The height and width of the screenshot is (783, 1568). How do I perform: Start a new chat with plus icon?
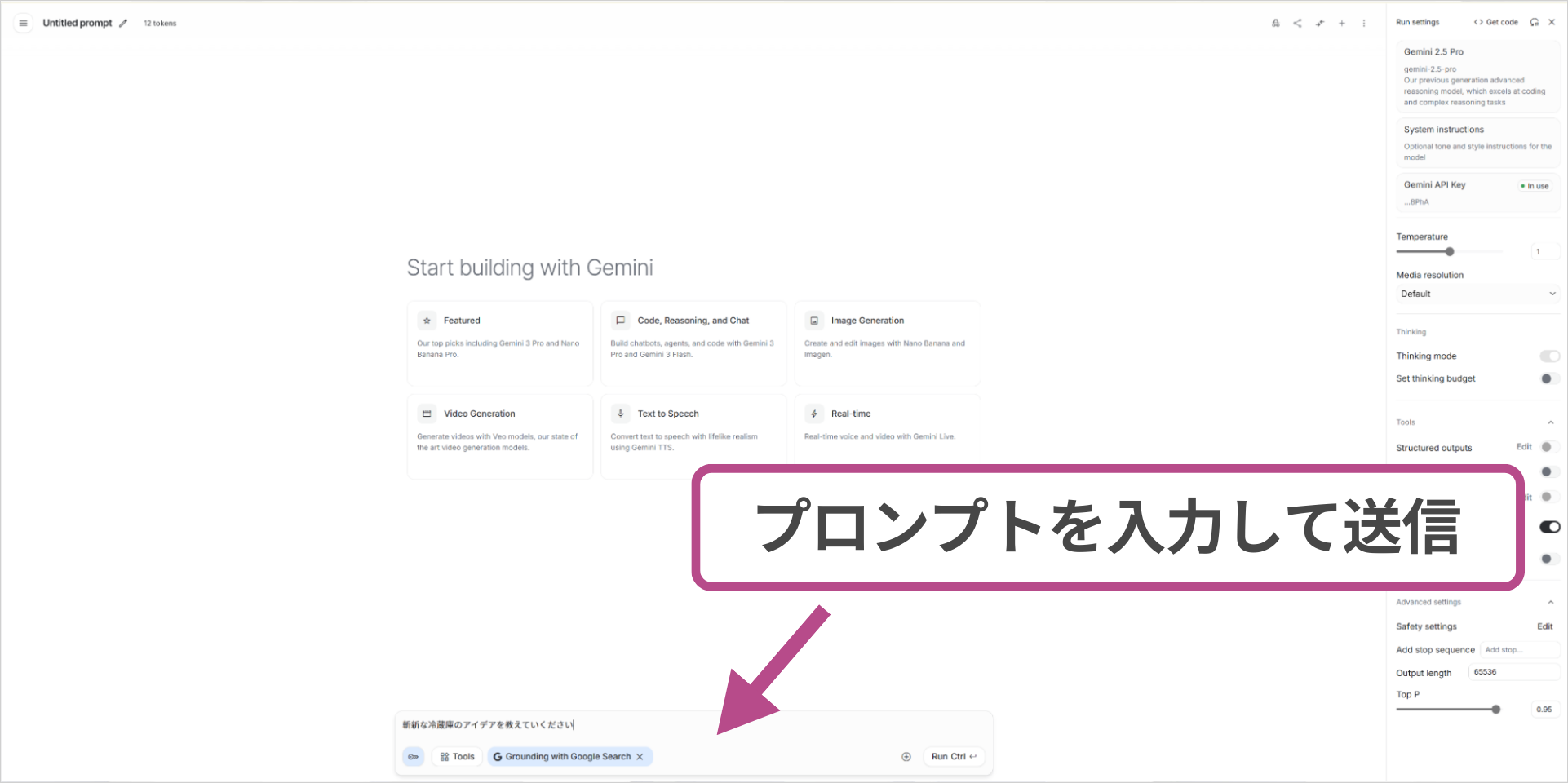[1341, 23]
